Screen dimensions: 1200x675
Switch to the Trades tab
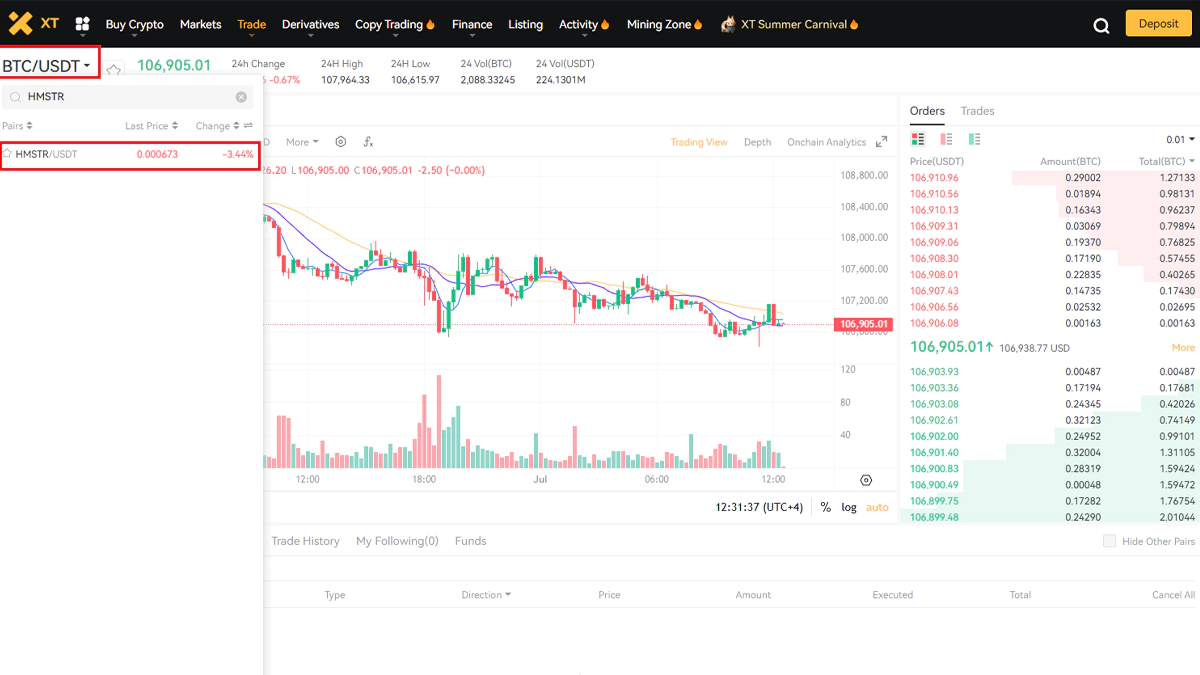pyautogui.click(x=977, y=111)
